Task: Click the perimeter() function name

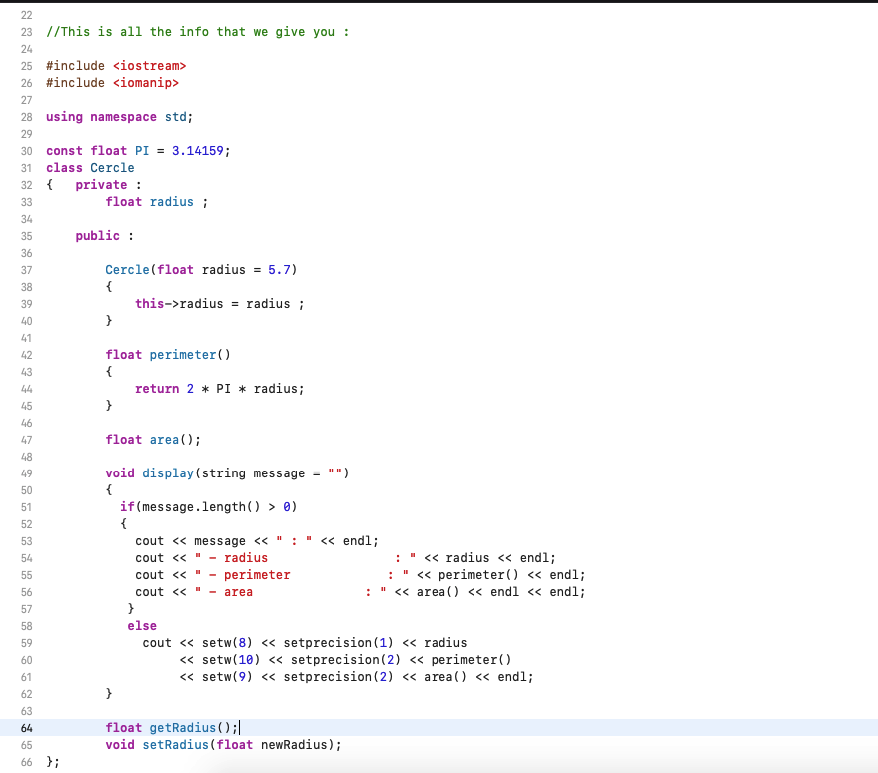Action: (x=183, y=354)
